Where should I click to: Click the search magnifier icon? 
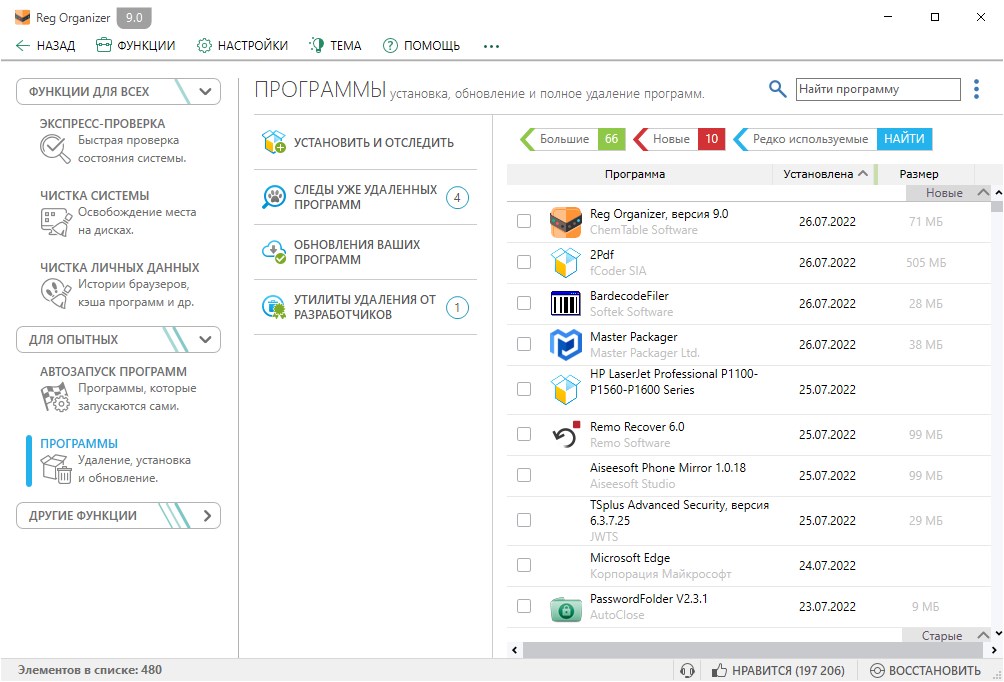(x=777, y=89)
